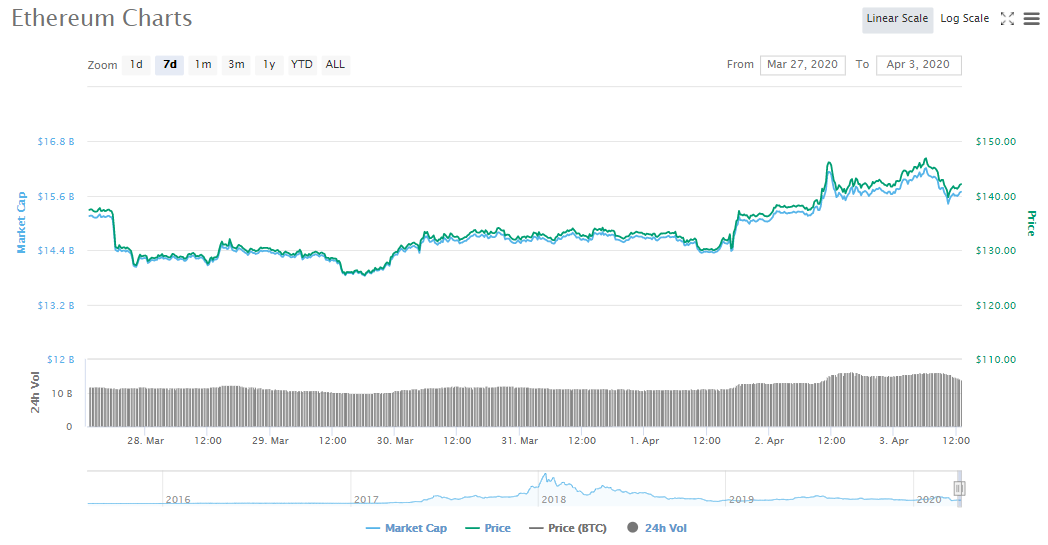The height and width of the screenshot is (545, 1048).
Task: Click the Zoom label text
Action: [x=102, y=65]
